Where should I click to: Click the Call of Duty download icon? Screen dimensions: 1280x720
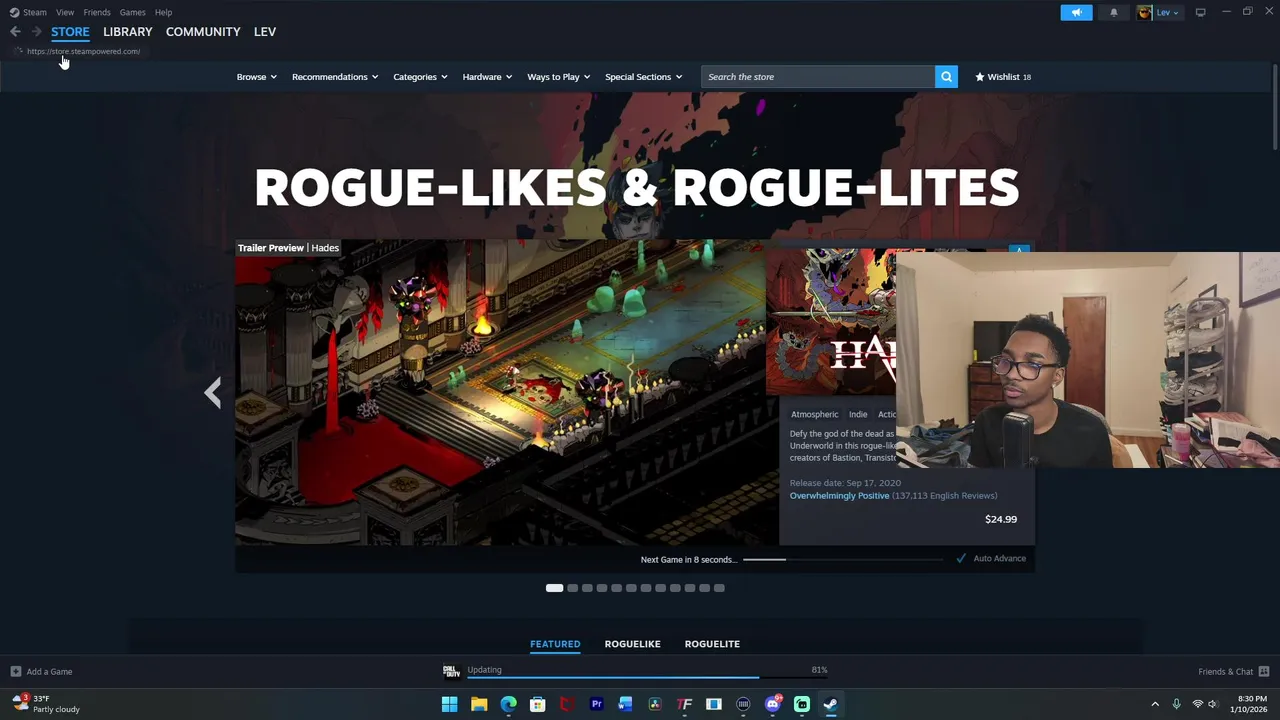(451, 671)
